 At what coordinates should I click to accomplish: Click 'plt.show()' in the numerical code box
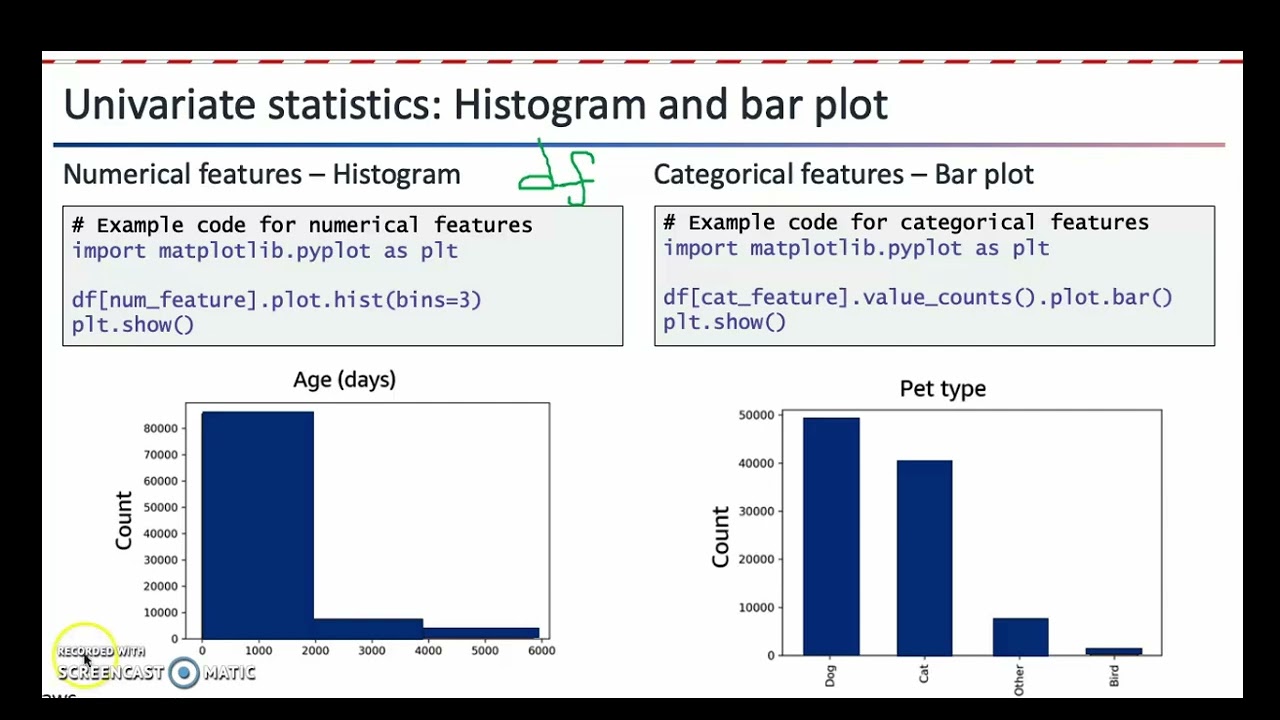tap(133, 324)
